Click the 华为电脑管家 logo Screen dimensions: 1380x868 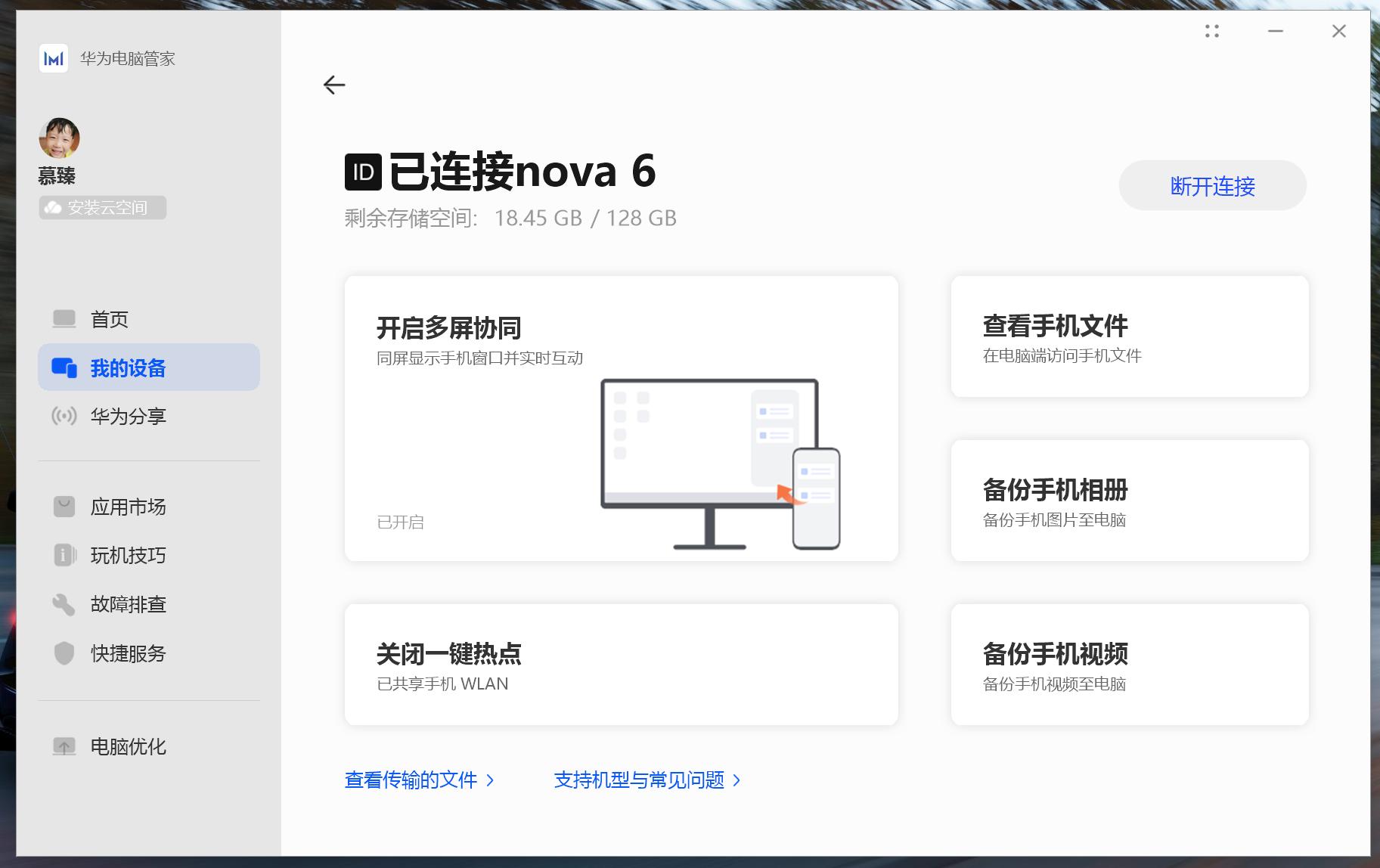click(x=53, y=58)
